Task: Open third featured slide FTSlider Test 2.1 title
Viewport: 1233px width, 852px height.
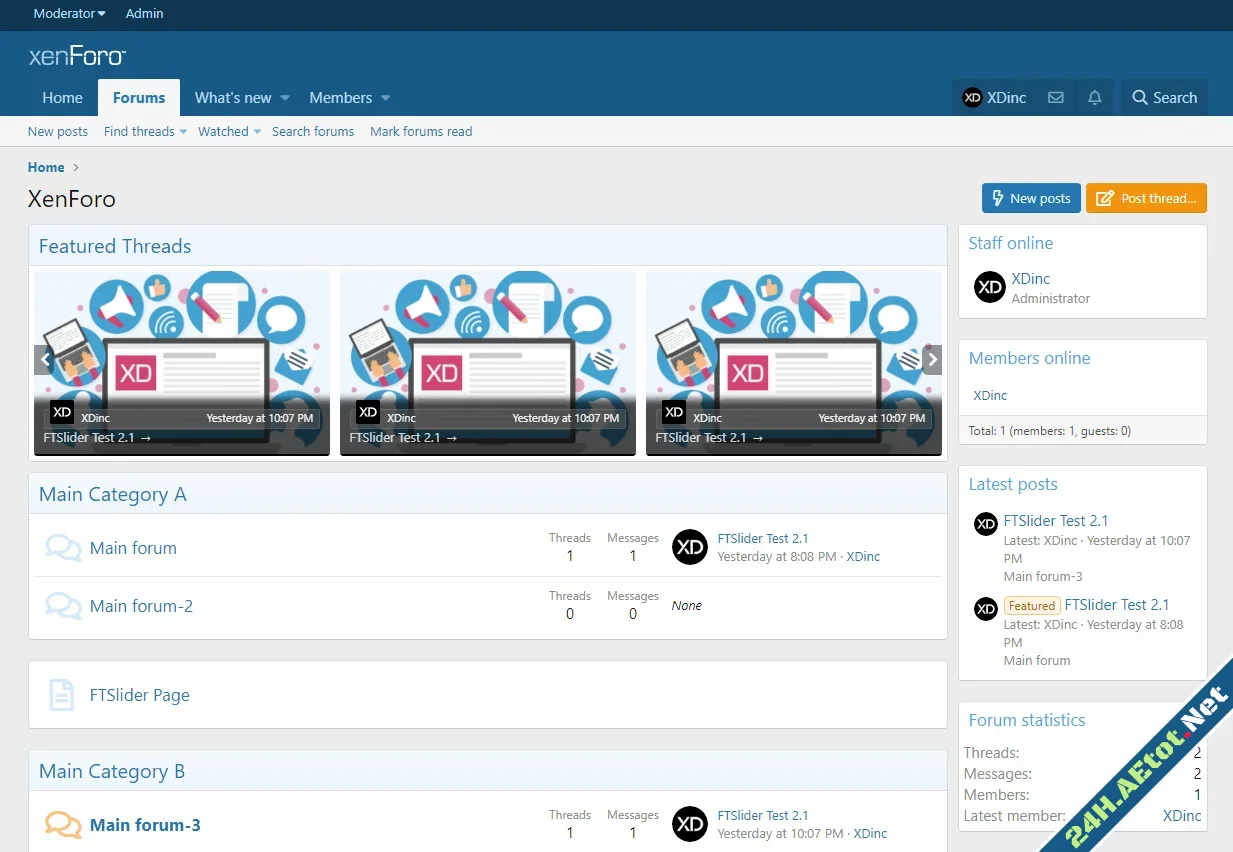Action: coord(709,437)
